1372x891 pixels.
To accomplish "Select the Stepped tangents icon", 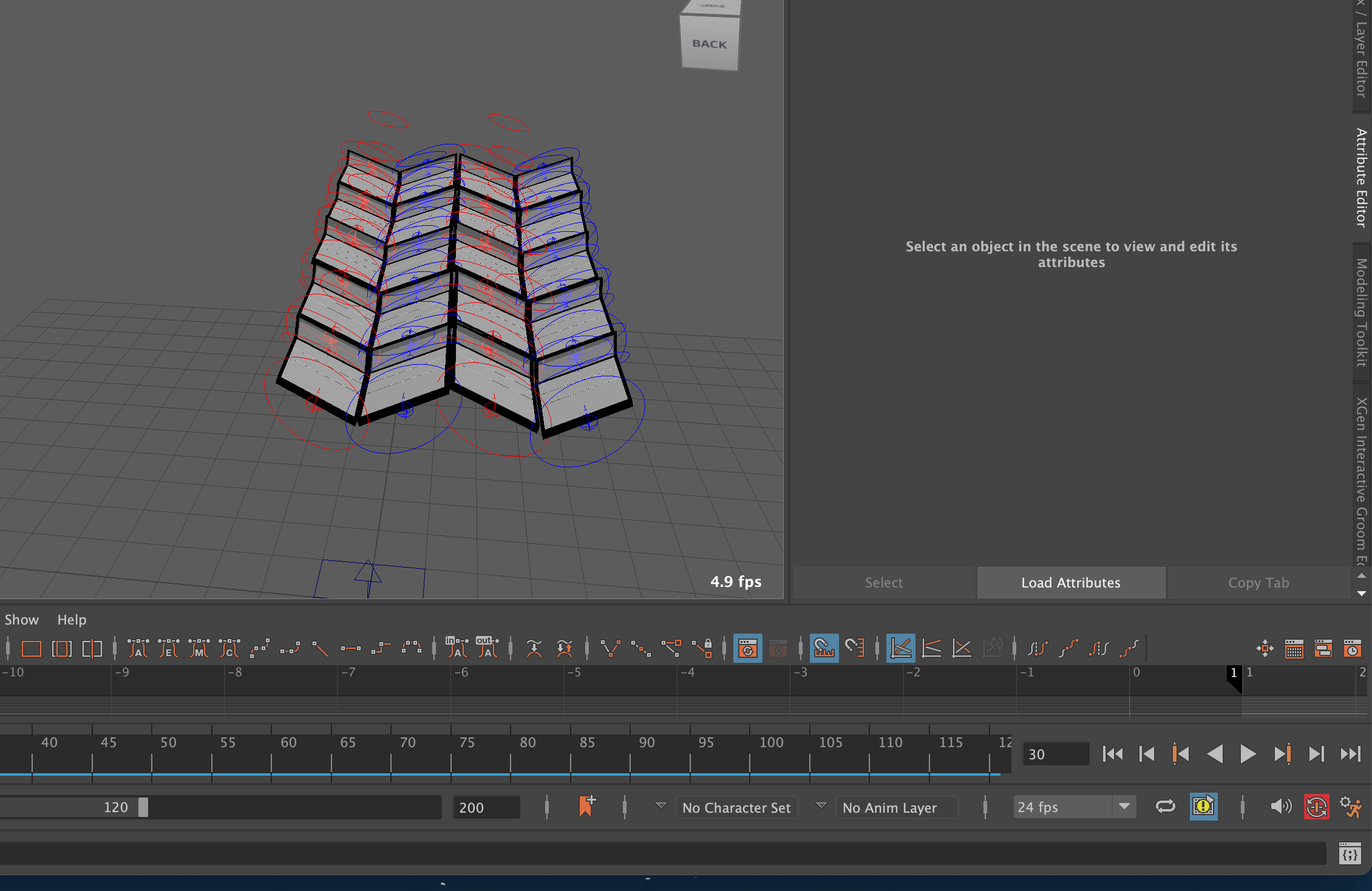I will click(381, 648).
